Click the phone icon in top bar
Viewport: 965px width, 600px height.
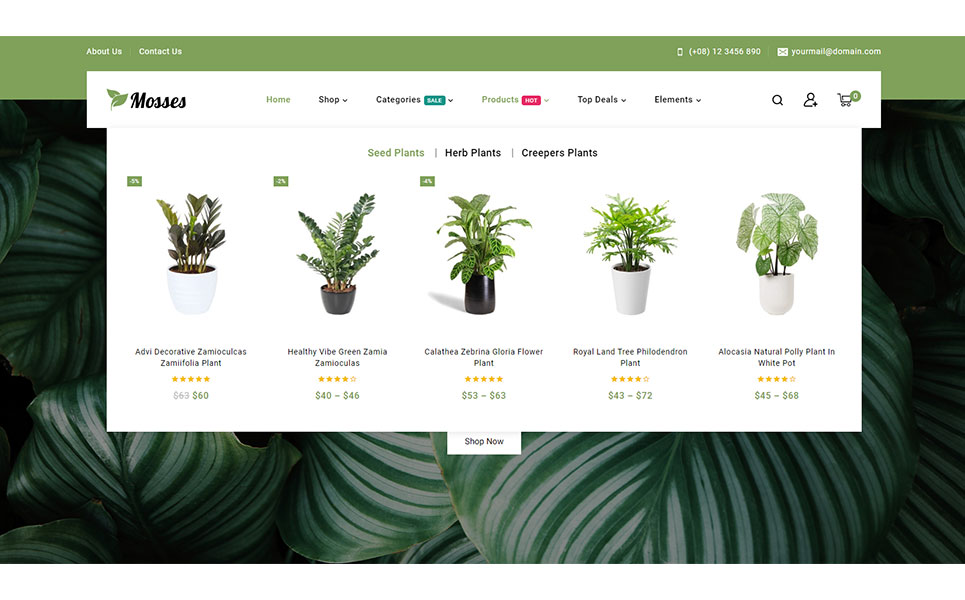[680, 52]
